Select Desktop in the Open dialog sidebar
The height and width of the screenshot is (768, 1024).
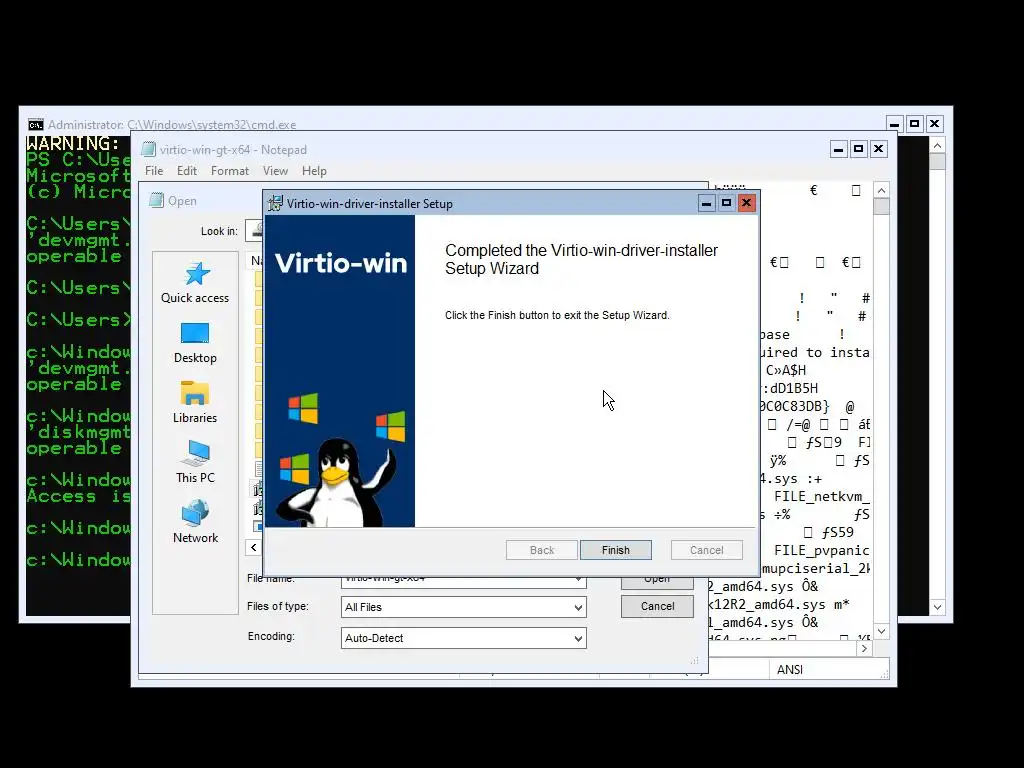195,343
